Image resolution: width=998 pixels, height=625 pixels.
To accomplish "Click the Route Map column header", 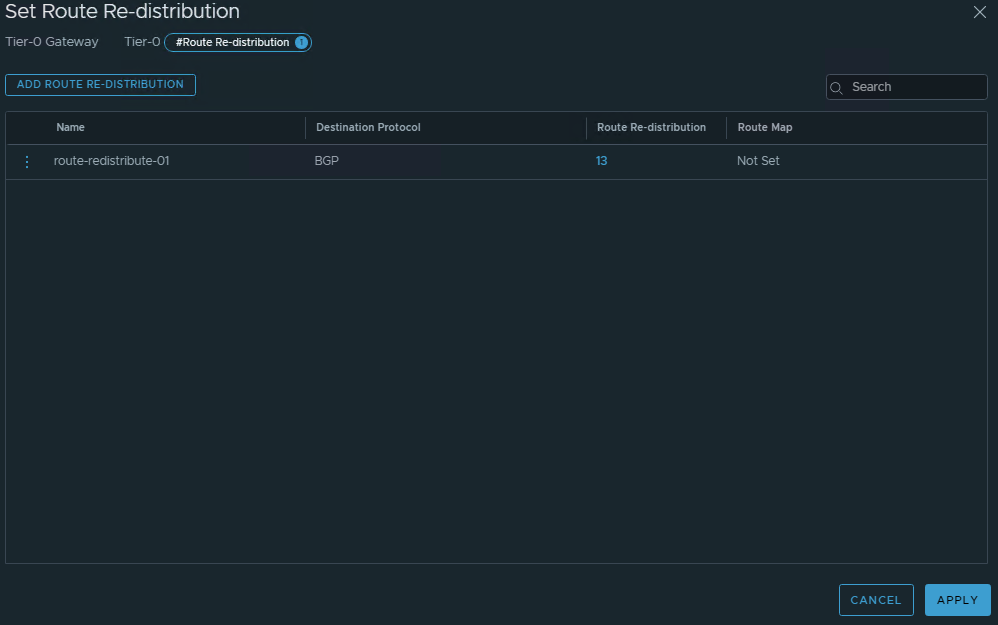I will pyautogui.click(x=765, y=127).
